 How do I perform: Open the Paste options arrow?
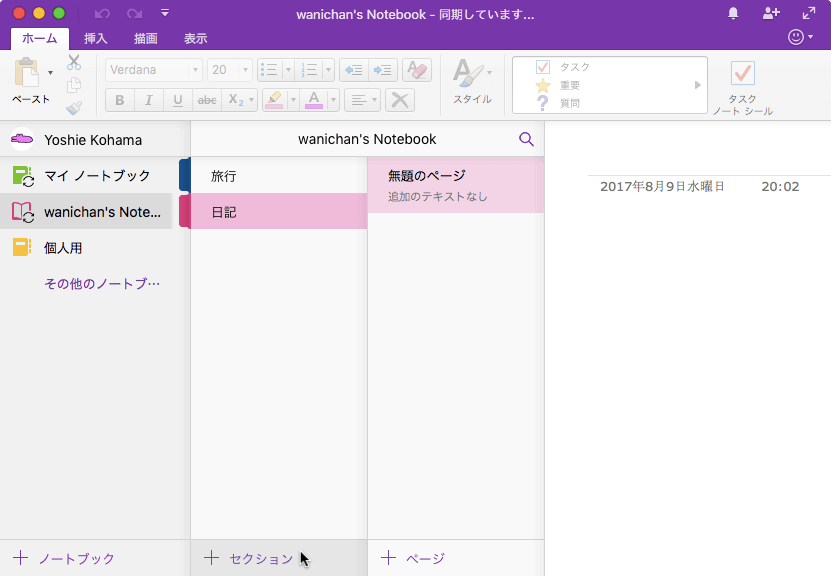click(50, 73)
